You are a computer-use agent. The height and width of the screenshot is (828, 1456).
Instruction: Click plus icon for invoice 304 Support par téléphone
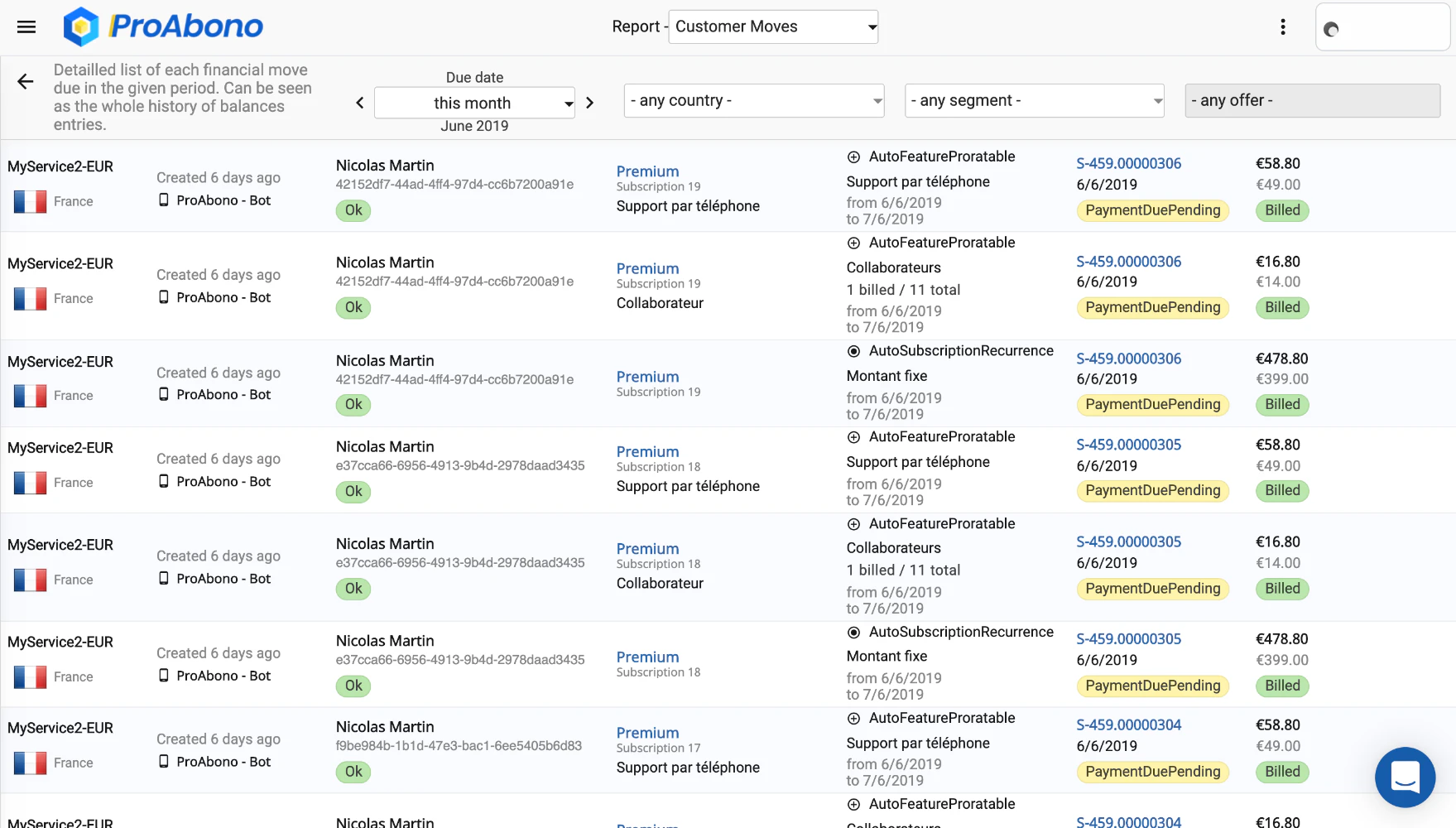click(853, 719)
